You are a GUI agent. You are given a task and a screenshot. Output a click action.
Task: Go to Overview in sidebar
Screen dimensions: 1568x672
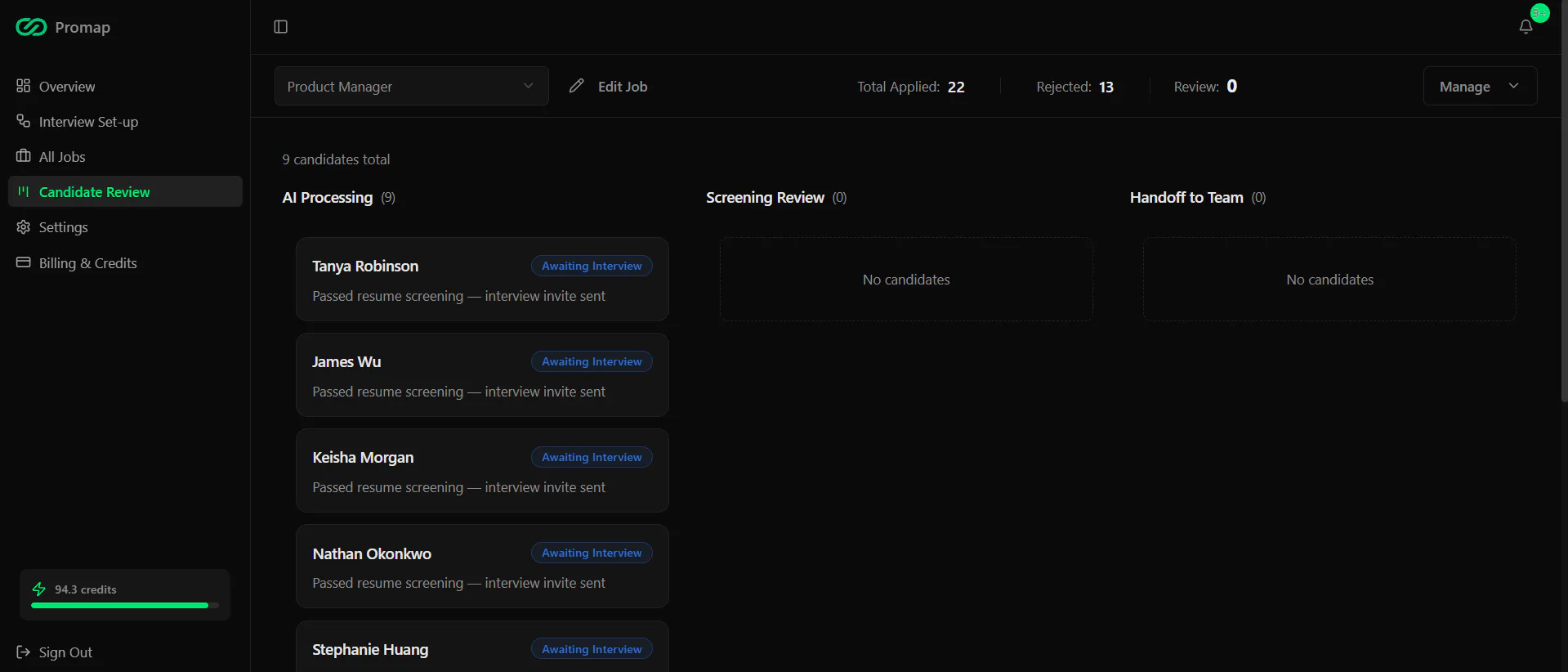(x=125, y=86)
